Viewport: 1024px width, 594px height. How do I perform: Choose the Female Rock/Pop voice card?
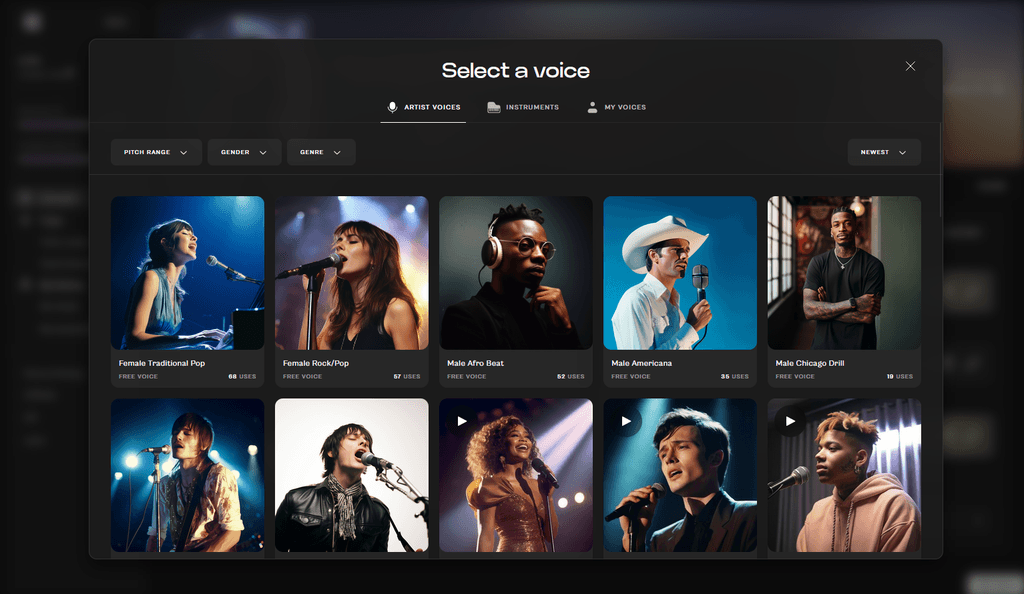click(351, 290)
